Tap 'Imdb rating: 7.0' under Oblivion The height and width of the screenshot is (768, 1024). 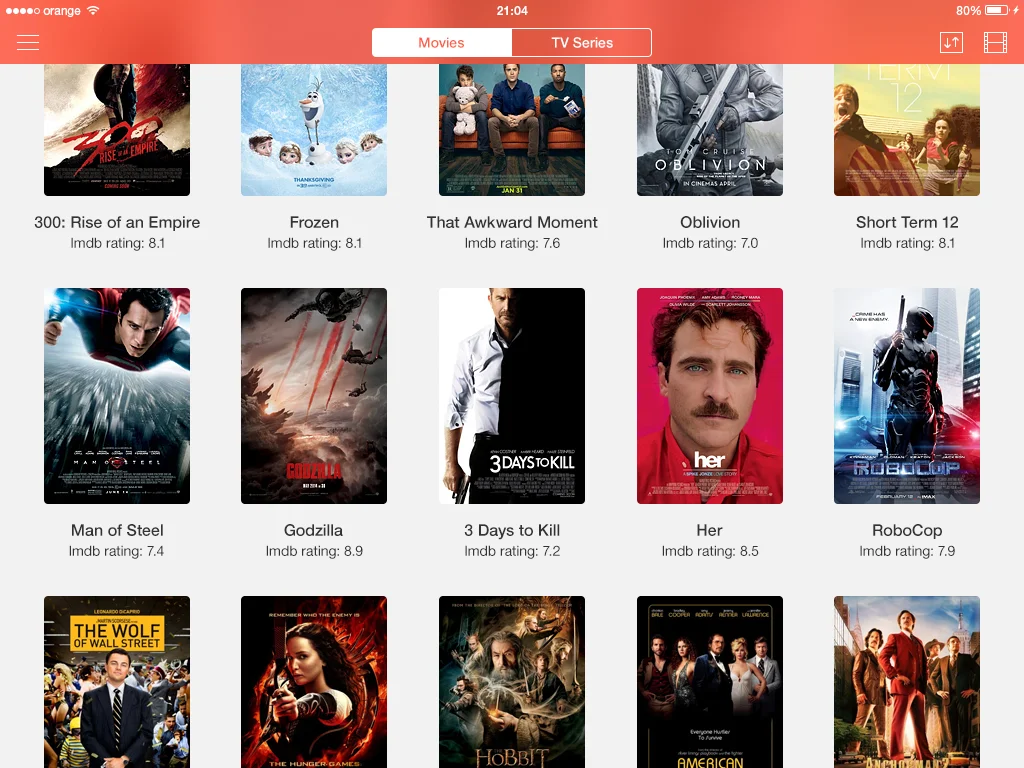coord(710,243)
